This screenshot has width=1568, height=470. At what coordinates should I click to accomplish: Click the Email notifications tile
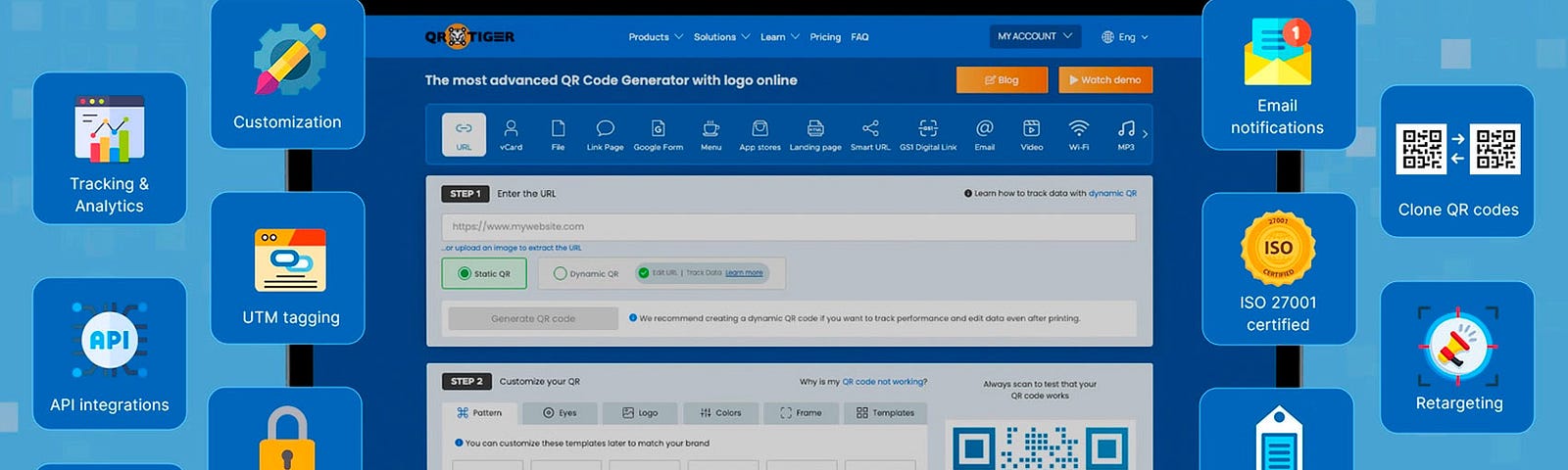[1279, 73]
